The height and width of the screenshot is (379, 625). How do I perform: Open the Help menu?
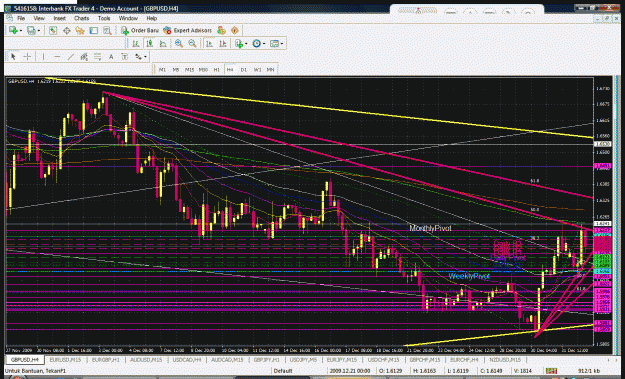coord(151,18)
